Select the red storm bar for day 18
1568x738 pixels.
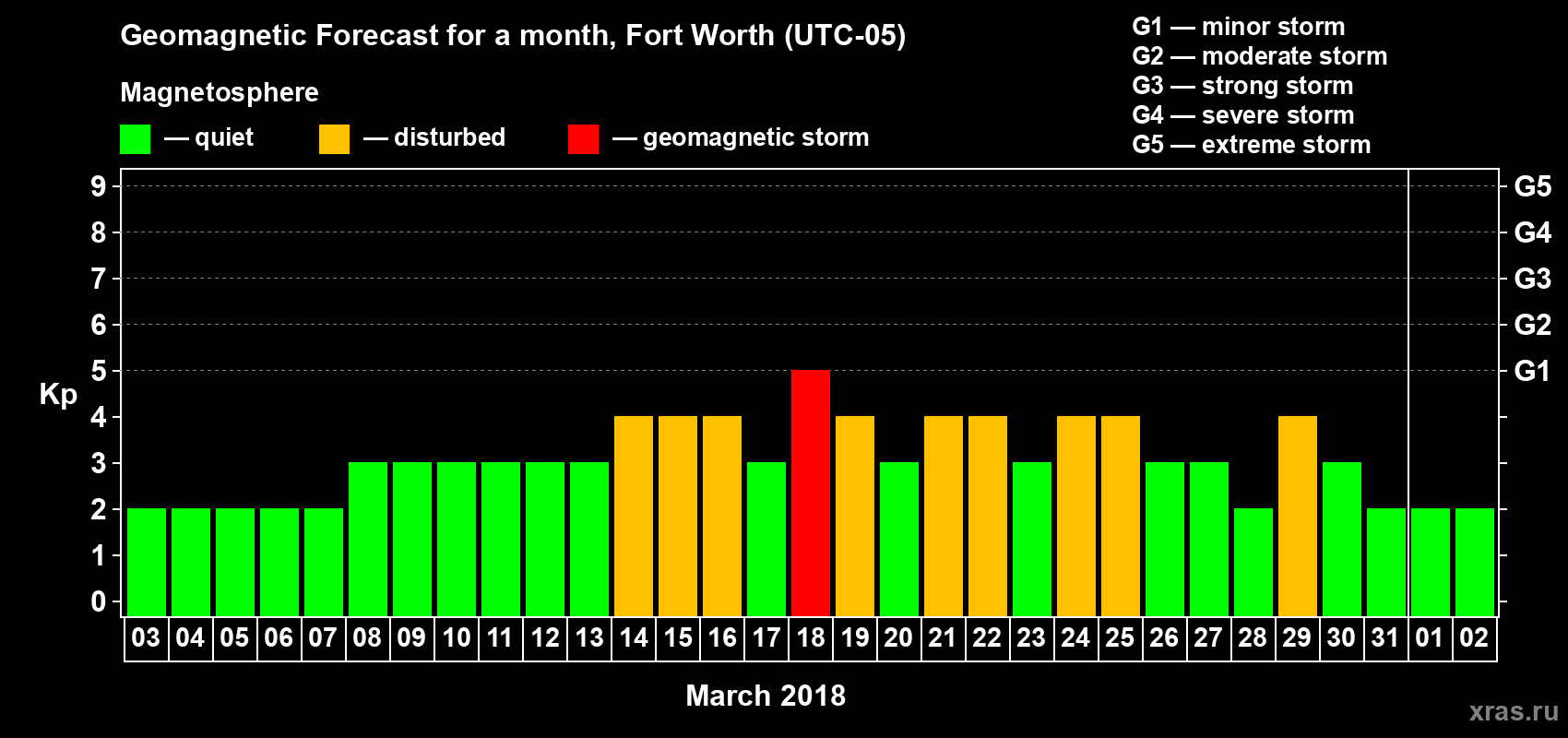[811, 493]
